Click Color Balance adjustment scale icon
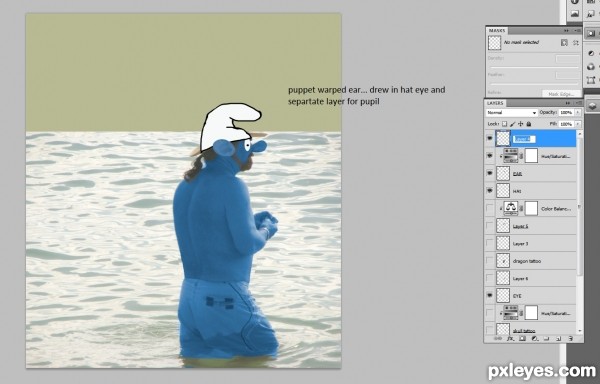 tap(511, 208)
